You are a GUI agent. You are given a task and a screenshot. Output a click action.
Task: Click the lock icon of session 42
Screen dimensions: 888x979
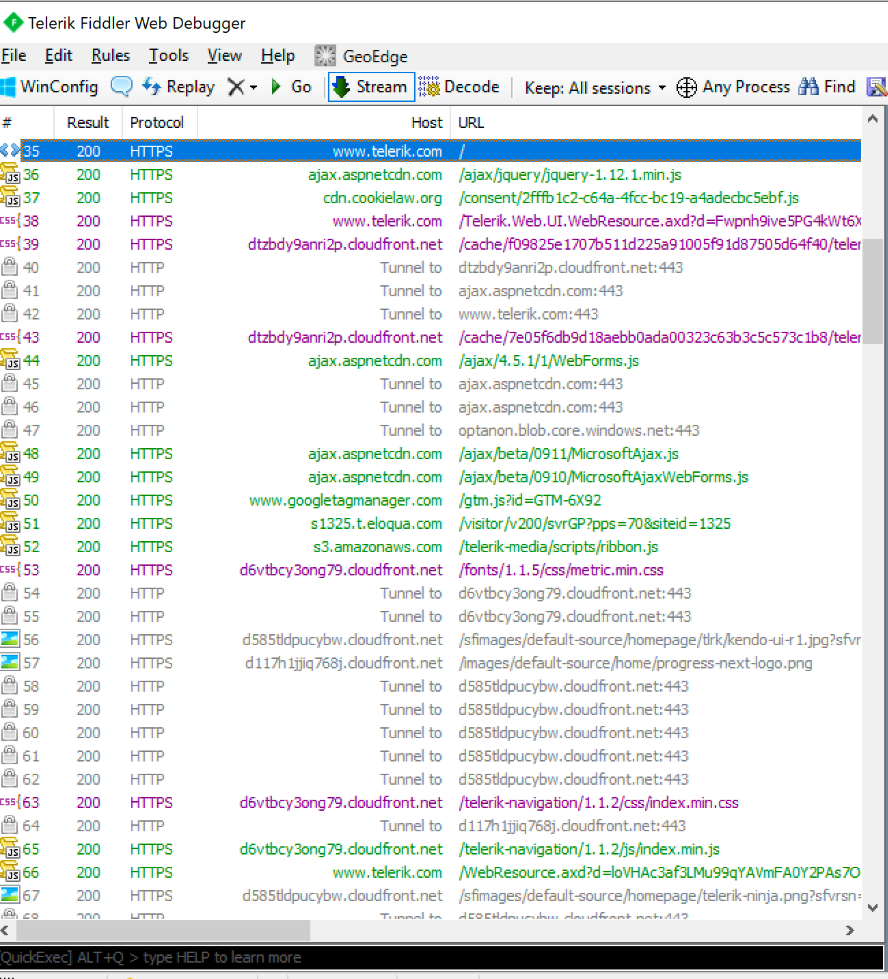[9, 313]
